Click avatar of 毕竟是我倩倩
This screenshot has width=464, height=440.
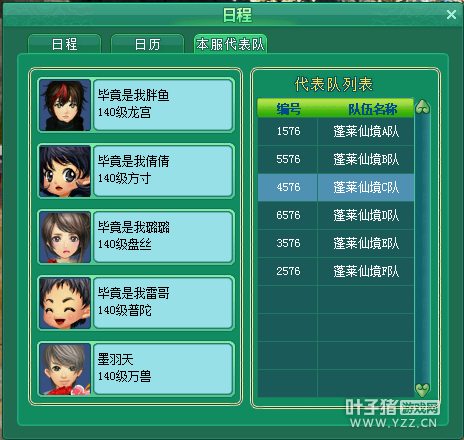point(65,171)
